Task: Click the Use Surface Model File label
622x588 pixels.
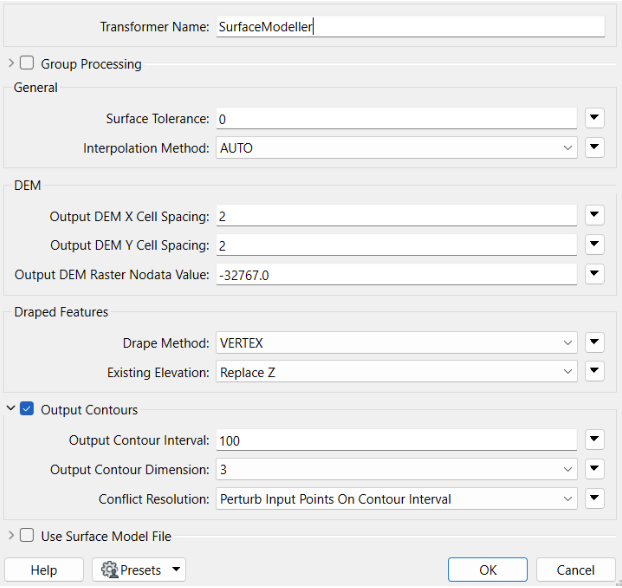Action: [106, 536]
